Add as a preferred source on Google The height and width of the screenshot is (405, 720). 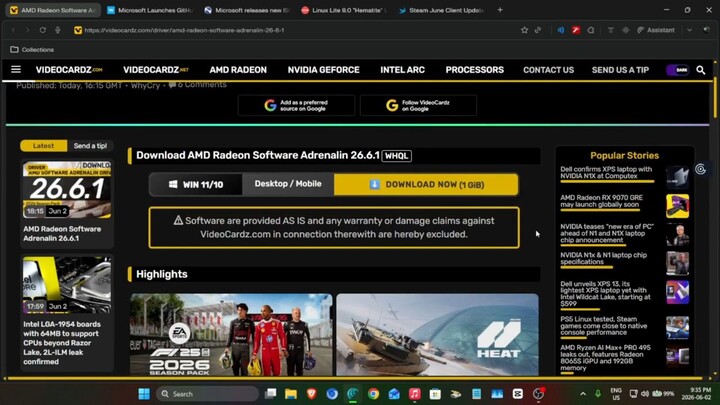click(x=296, y=106)
